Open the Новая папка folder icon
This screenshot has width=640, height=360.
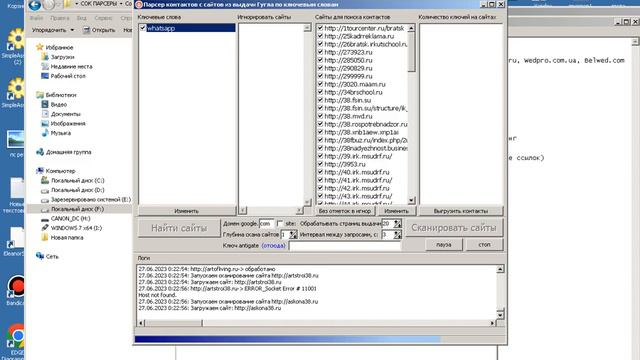click(45, 237)
